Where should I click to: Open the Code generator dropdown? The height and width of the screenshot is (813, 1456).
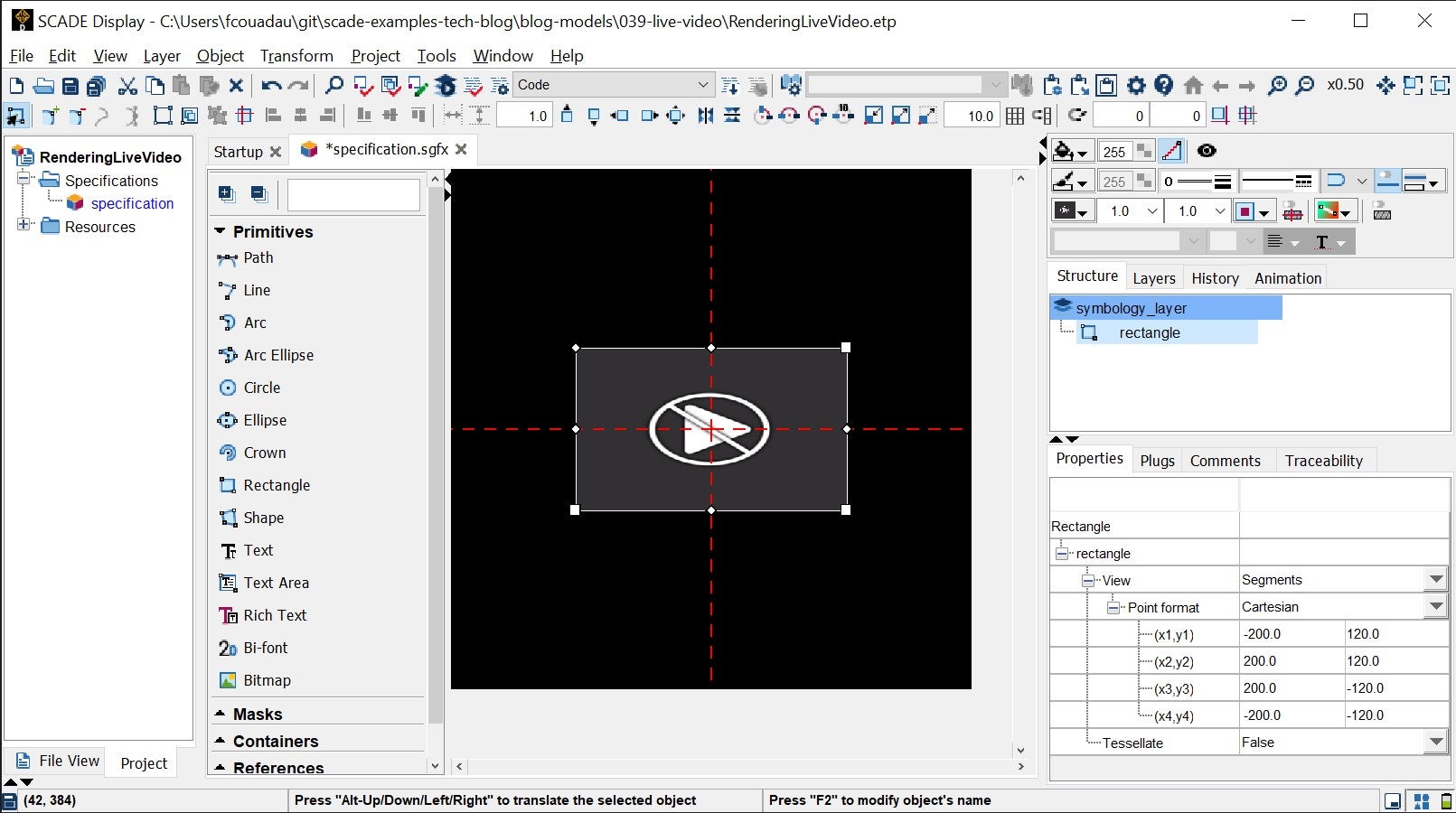click(x=703, y=85)
